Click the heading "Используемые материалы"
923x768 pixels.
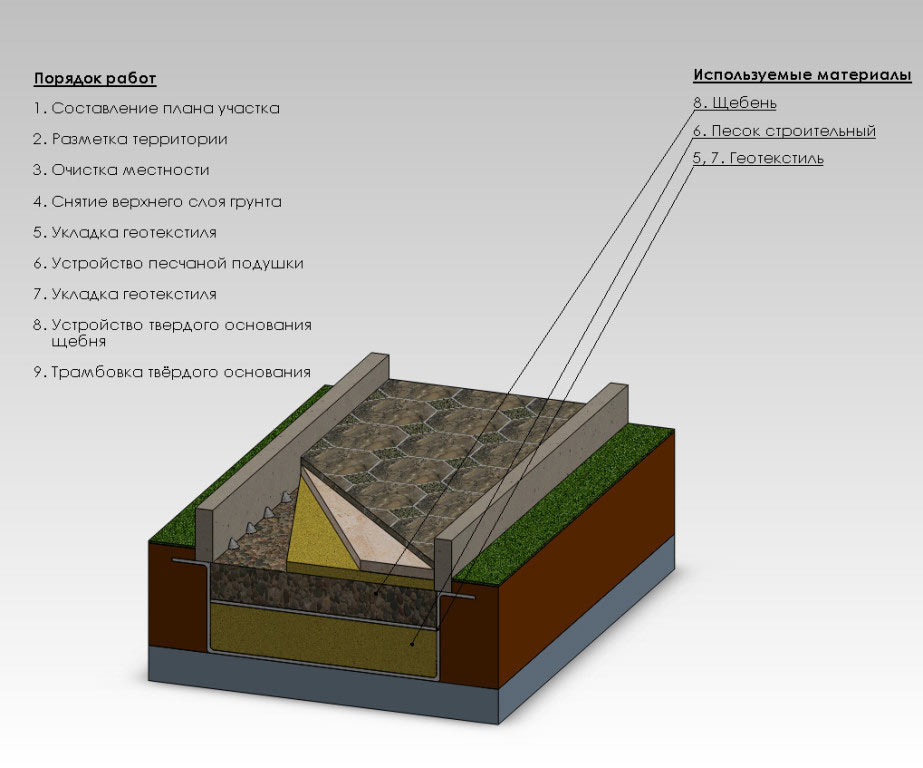pyautogui.click(x=802, y=75)
